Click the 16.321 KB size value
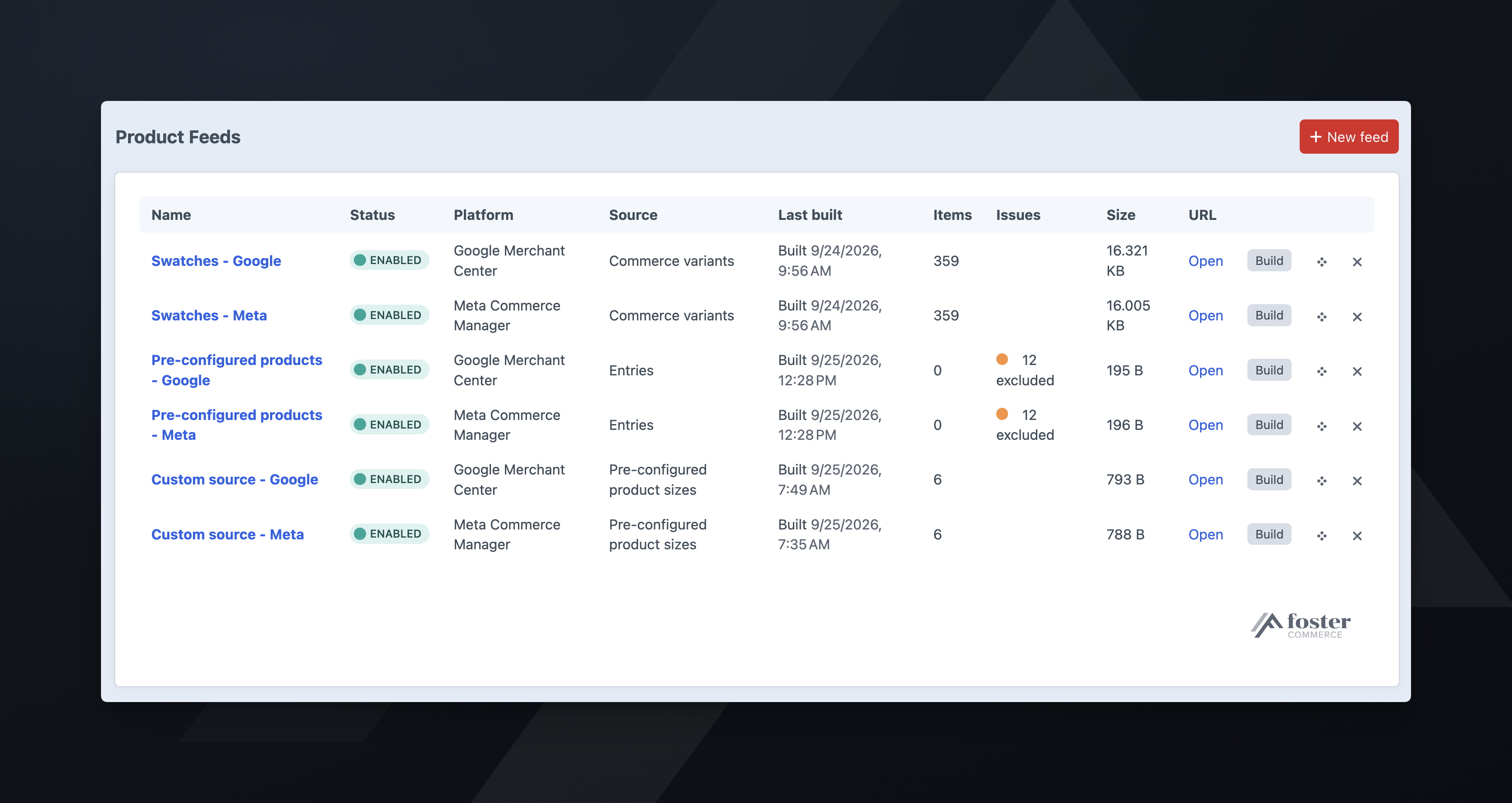 coord(1127,260)
